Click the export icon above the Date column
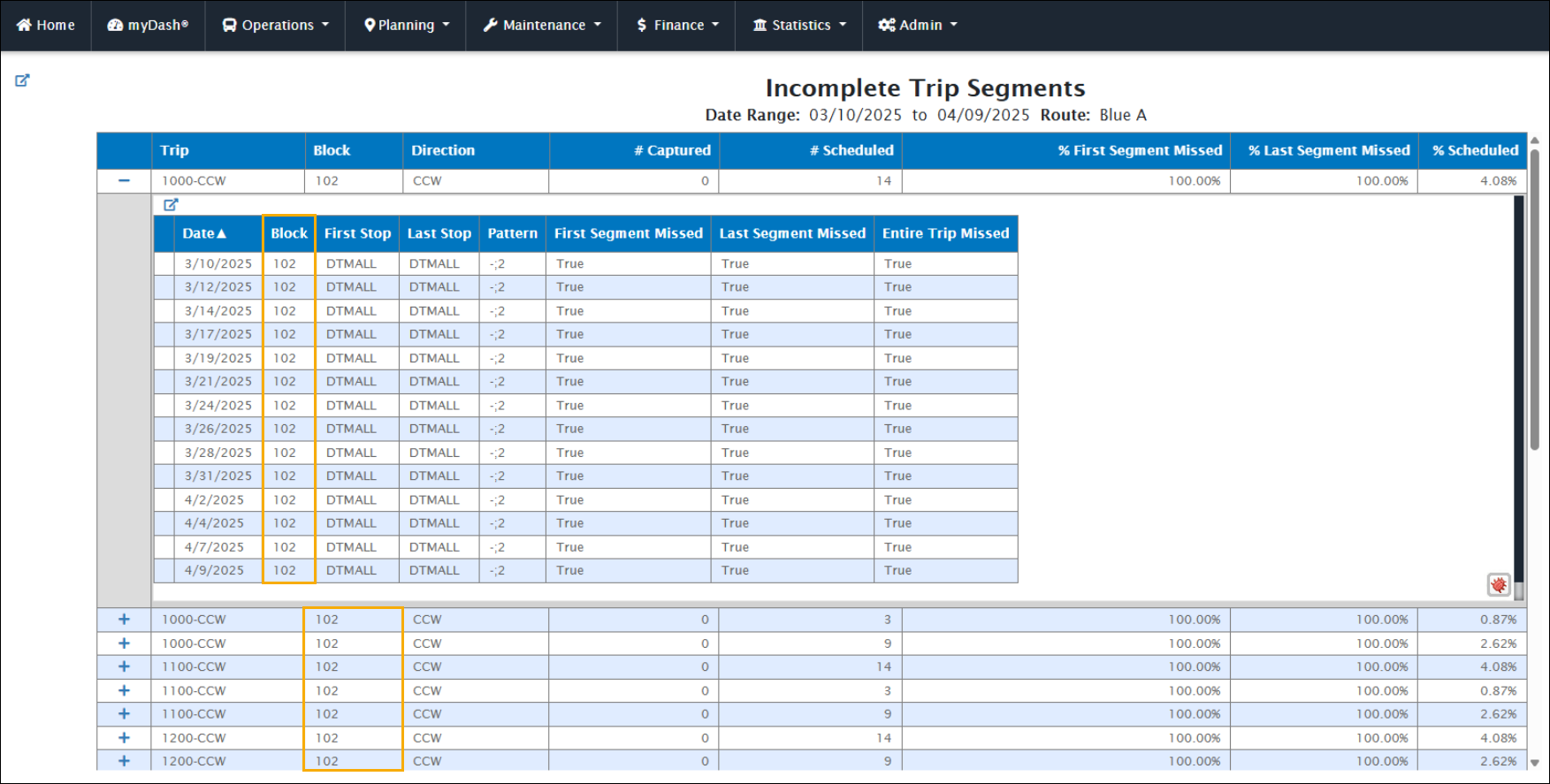 coord(171,204)
